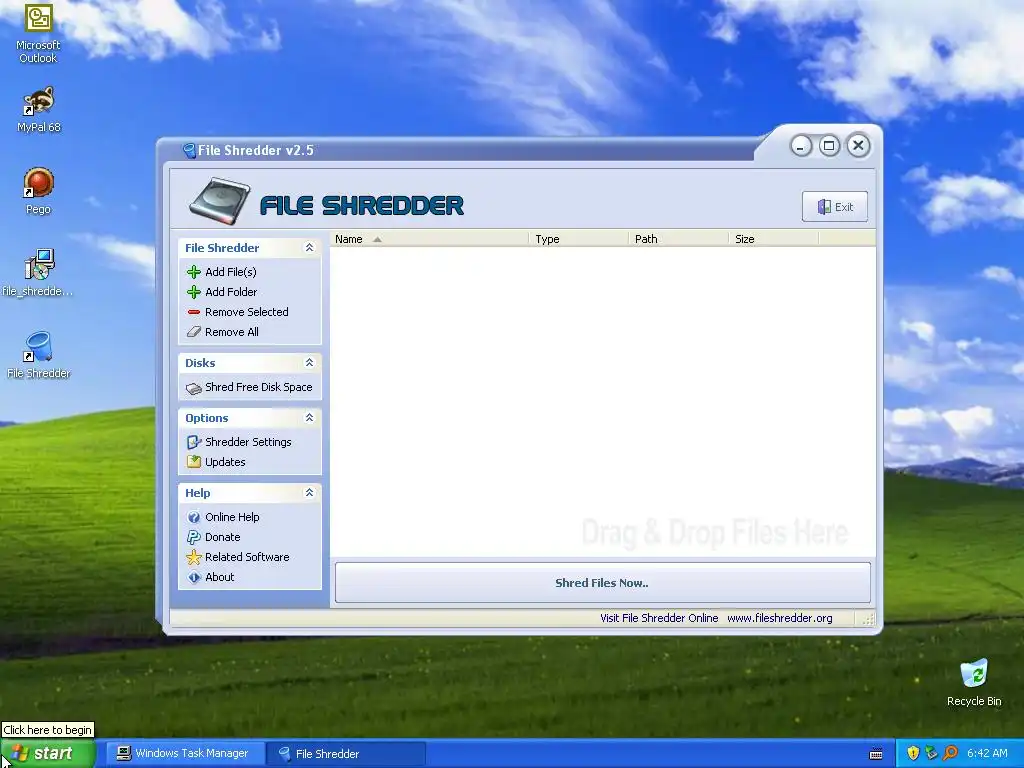Click the network connection tray icon
The width and height of the screenshot is (1024, 768).
(931, 753)
